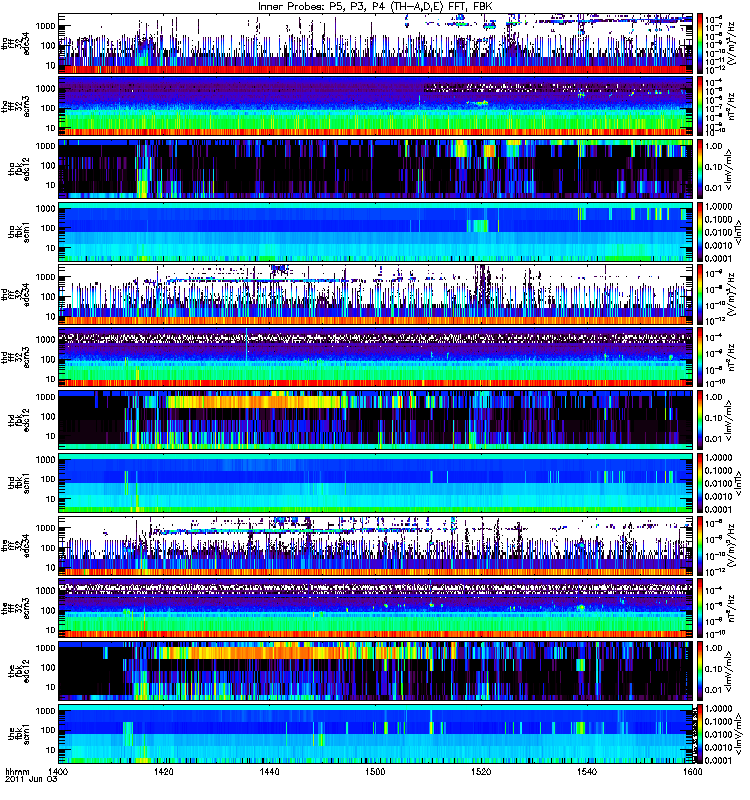Click the nT²/Hz unit label beside tha scm3
The width and height of the screenshot is (750, 800).
pos(731,106)
